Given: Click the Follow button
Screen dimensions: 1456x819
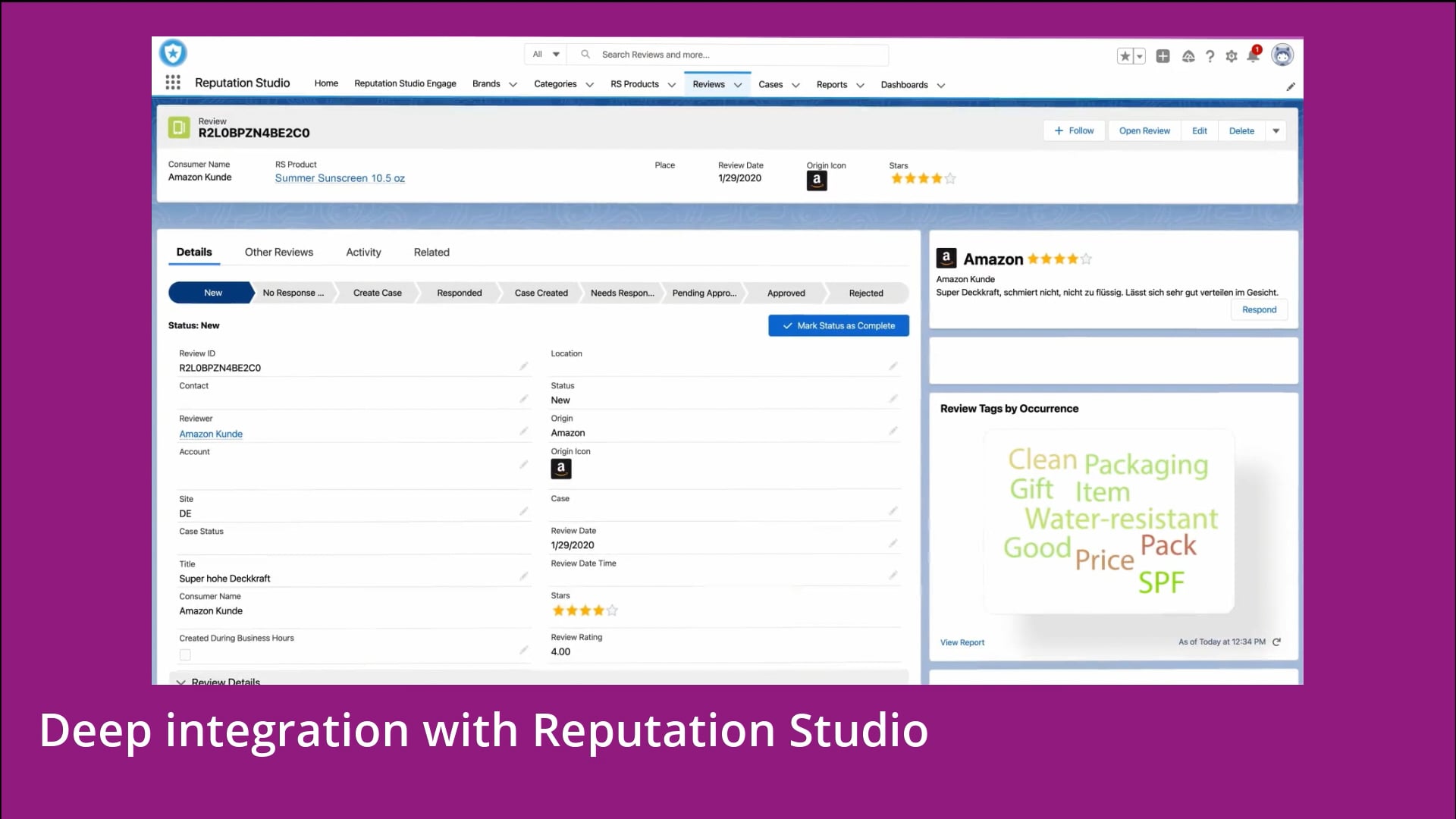Looking at the screenshot, I should click(x=1075, y=131).
